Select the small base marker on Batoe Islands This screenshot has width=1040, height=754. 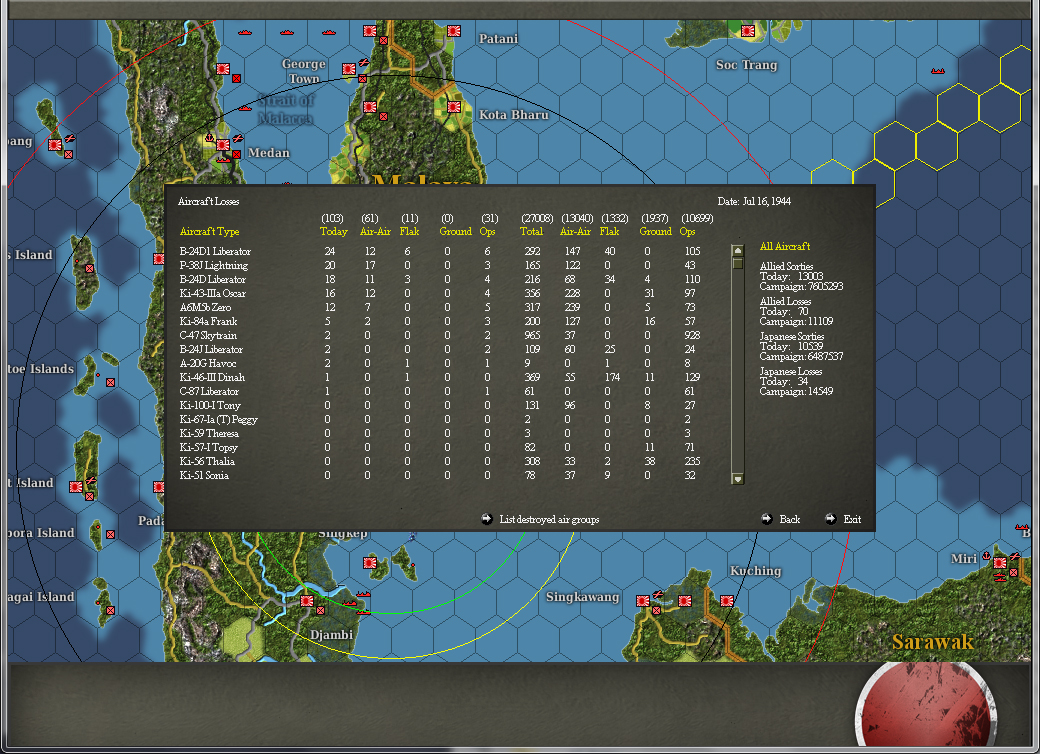[111, 383]
